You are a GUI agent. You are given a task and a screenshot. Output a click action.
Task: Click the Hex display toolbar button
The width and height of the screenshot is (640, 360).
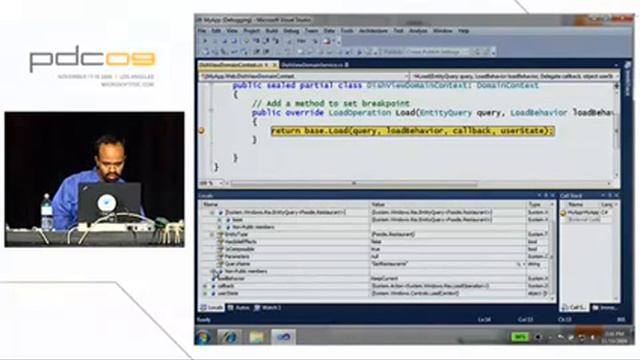pyautogui.click(x=301, y=41)
